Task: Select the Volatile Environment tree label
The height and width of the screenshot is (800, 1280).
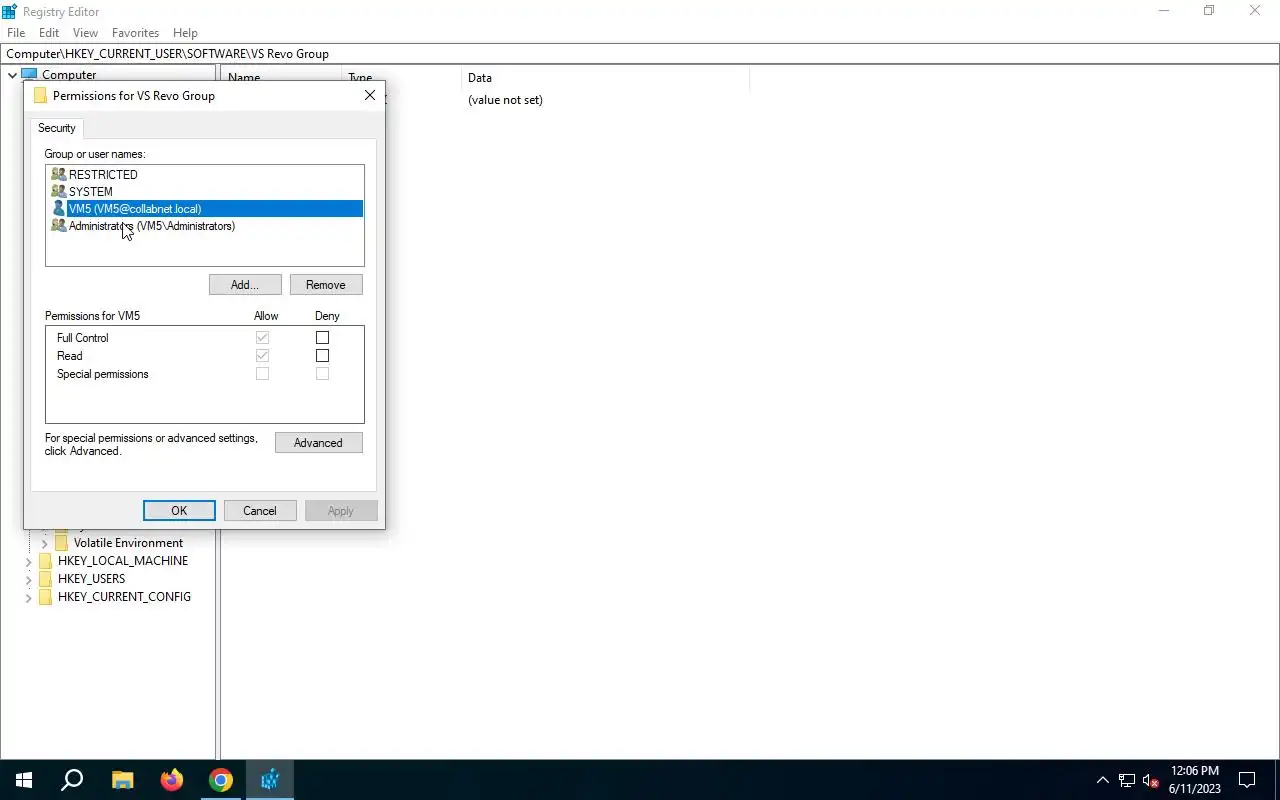Action: 128,543
